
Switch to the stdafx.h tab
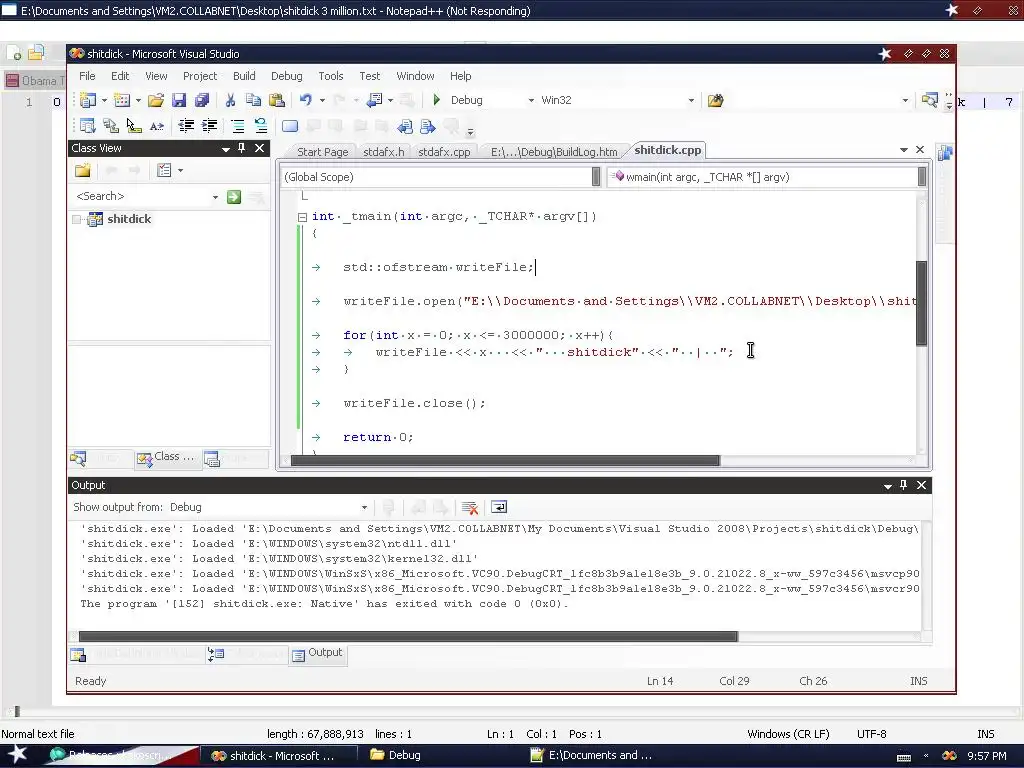(x=383, y=152)
